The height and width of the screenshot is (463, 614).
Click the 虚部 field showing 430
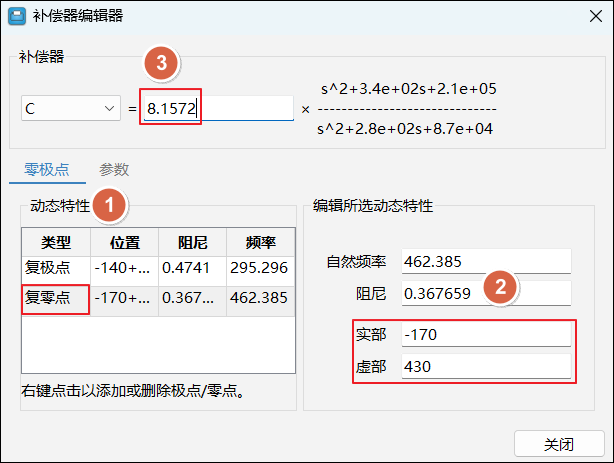pyautogui.click(x=485, y=366)
